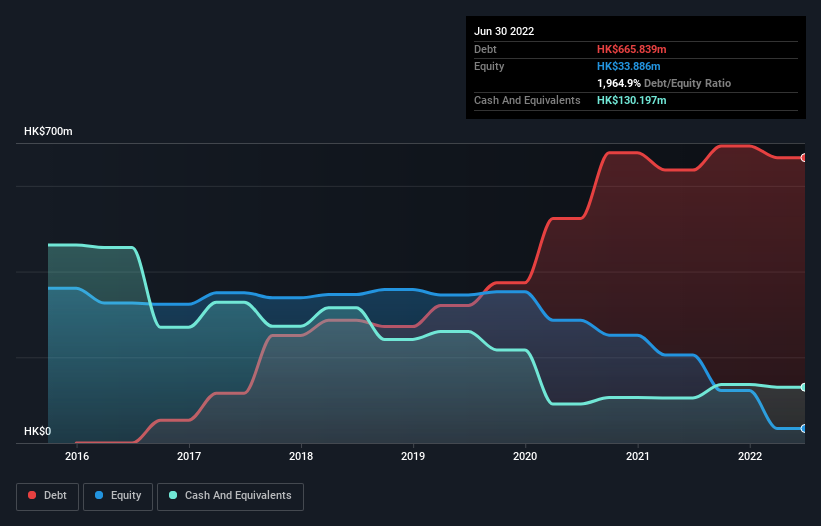Toggle the Equity legend button

(118, 496)
